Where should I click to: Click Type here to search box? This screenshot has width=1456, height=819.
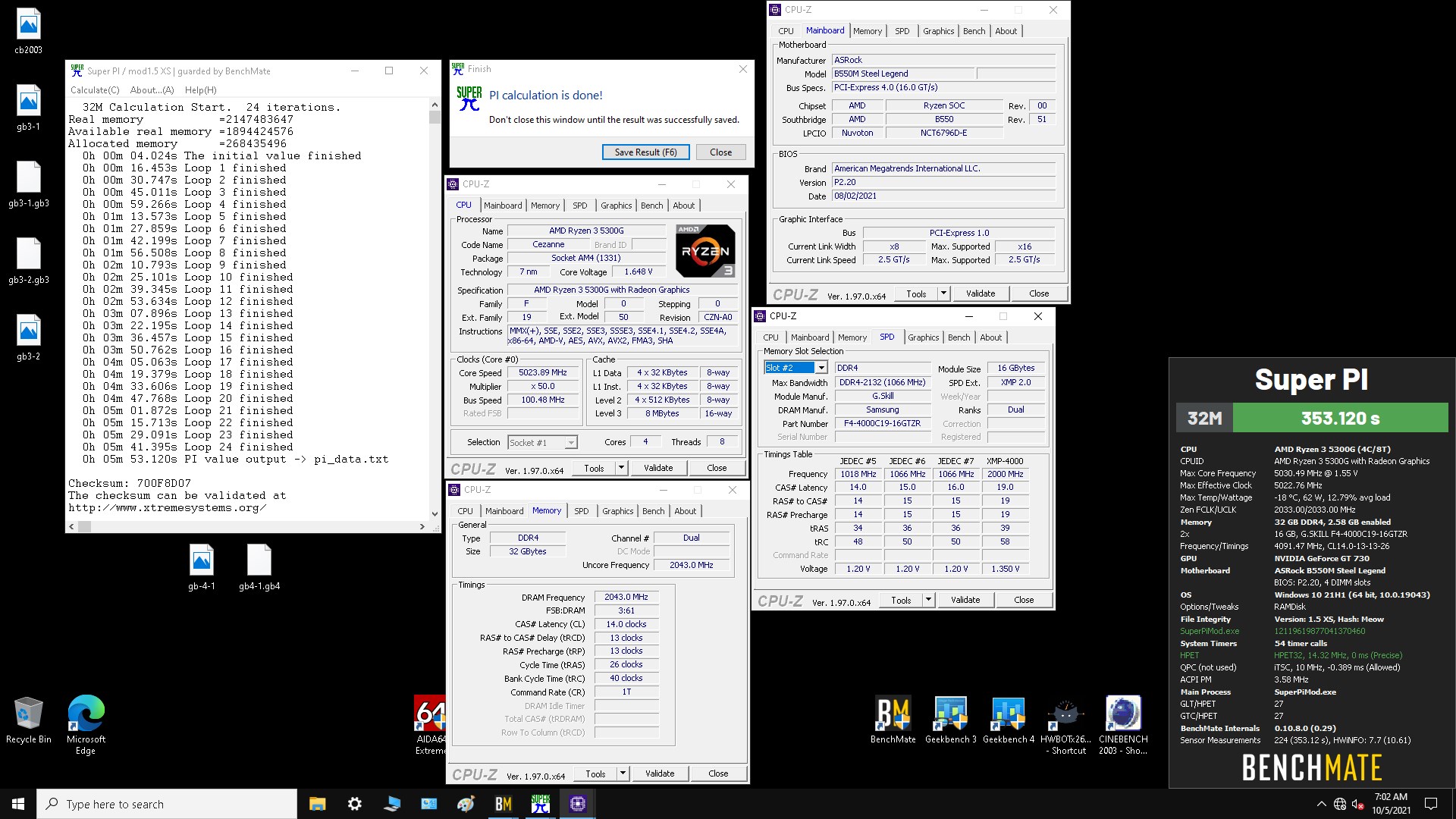coord(167,804)
